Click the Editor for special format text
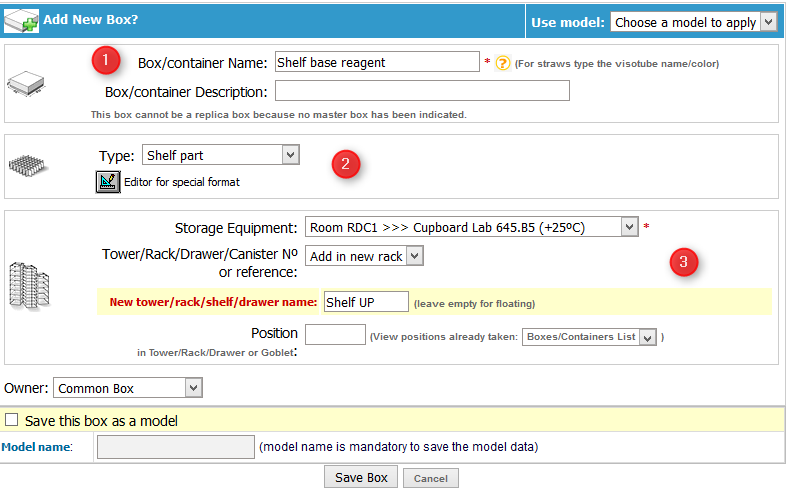Screen dimensions: 789x489 click(x=182, y=182)
